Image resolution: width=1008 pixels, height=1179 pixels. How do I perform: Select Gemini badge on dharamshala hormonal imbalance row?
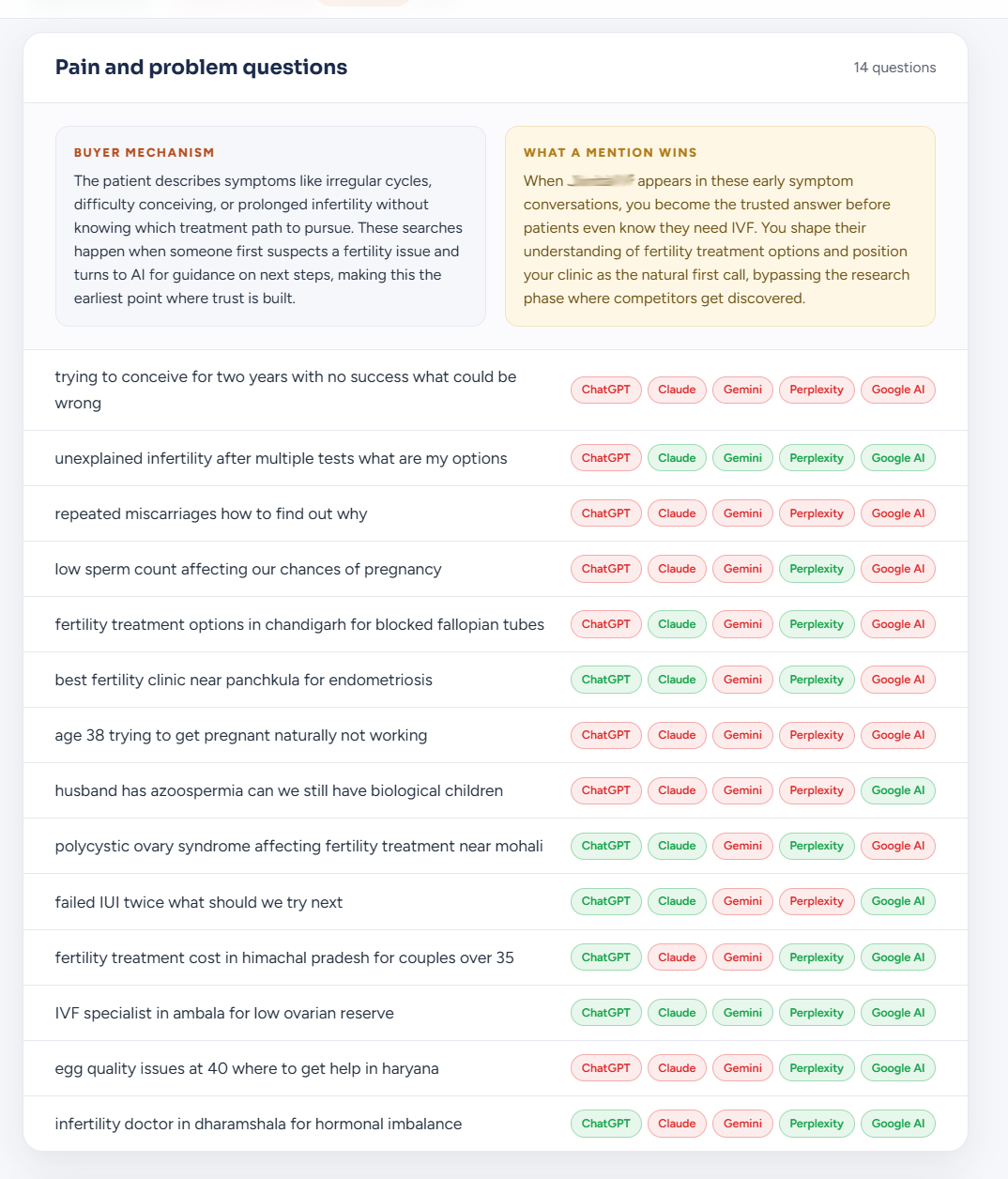coord(742,1124)
